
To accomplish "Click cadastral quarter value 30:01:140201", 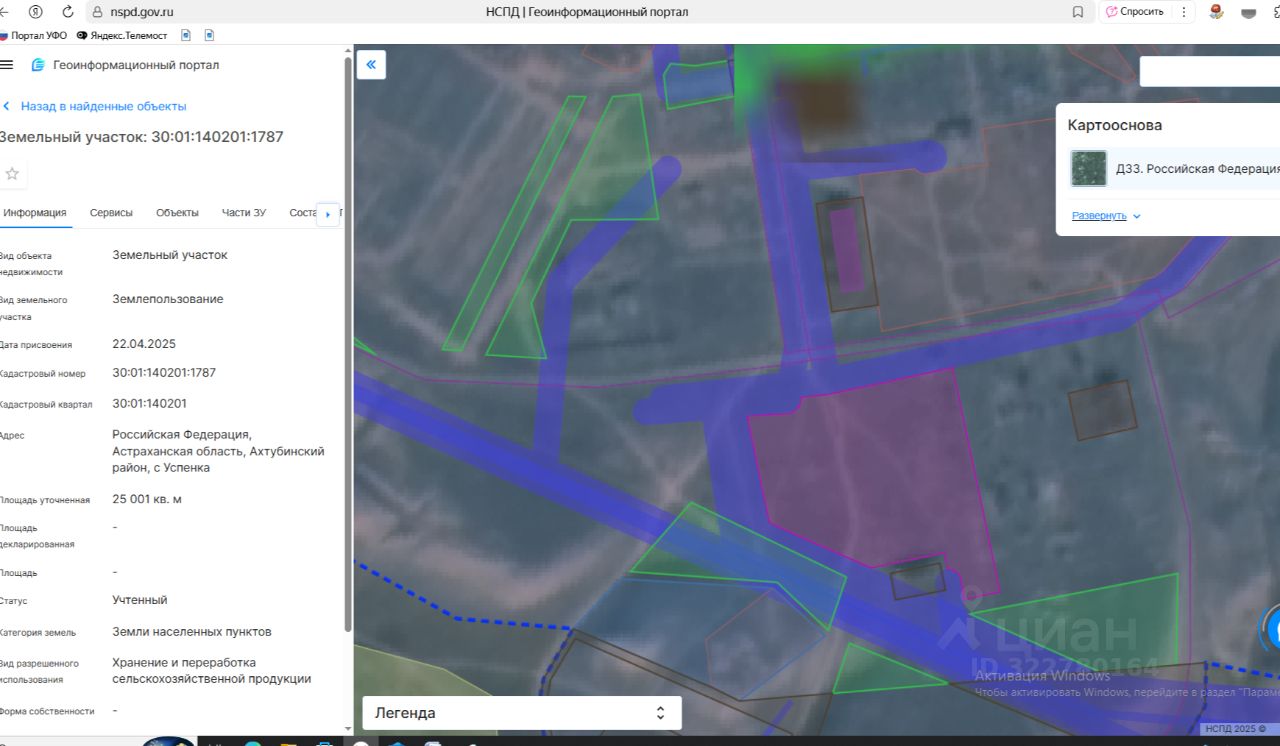I will click(149, 404).
